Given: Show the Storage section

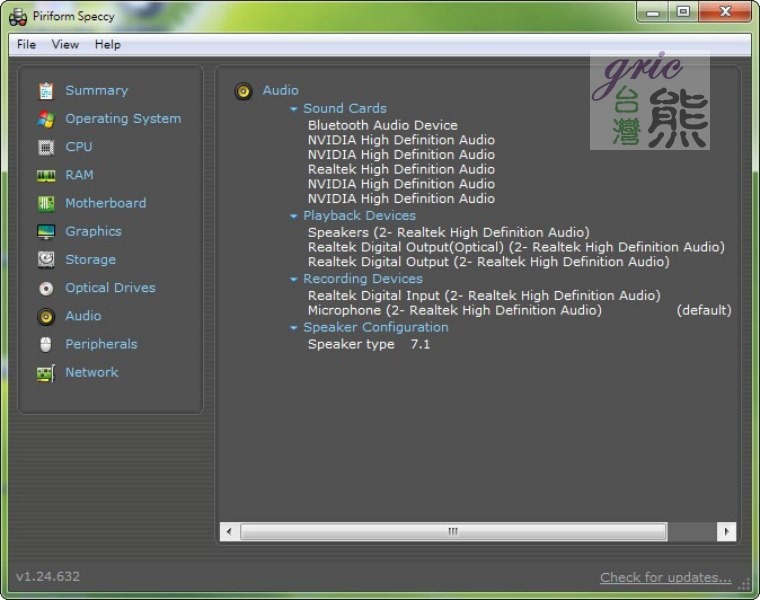Looking at the screenshot, I should coord(91,260).
